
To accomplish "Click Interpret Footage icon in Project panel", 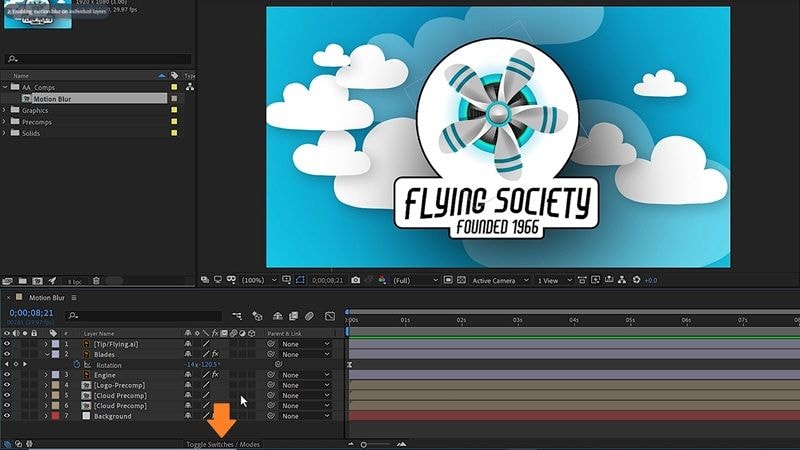I will [x=7, y=281].
